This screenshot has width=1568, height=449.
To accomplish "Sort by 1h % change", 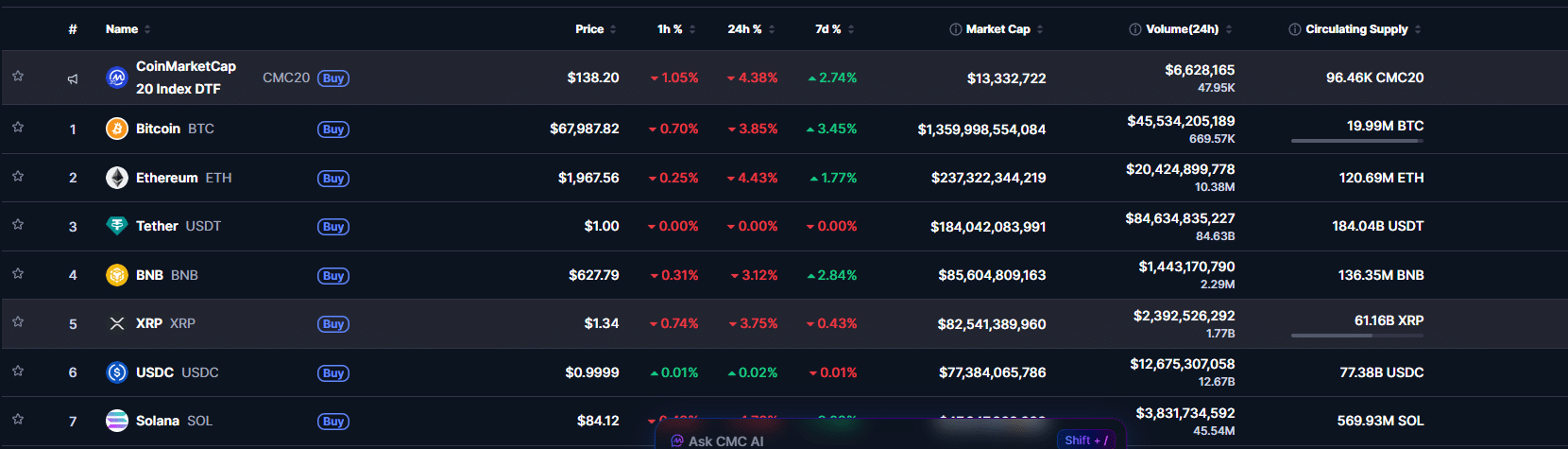I will pos(676,29).
